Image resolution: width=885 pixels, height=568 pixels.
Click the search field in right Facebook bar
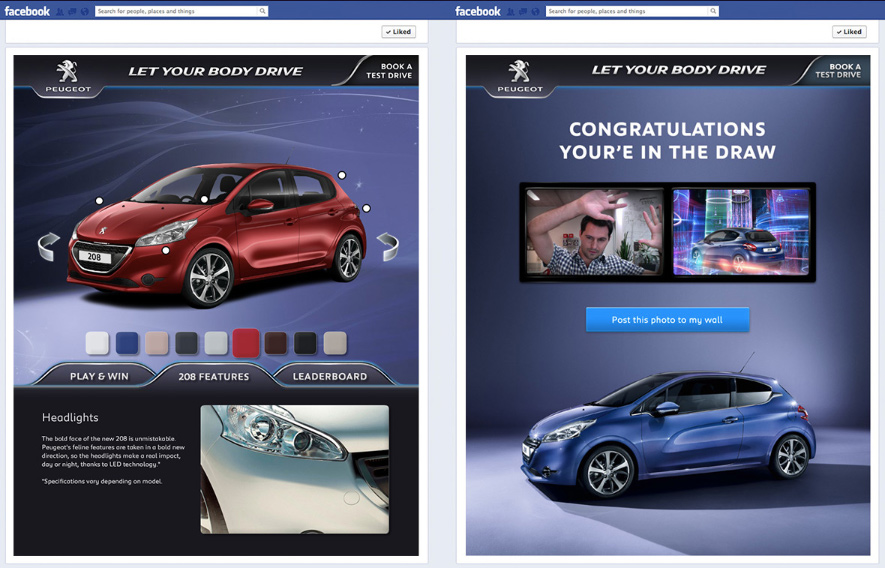625,11
